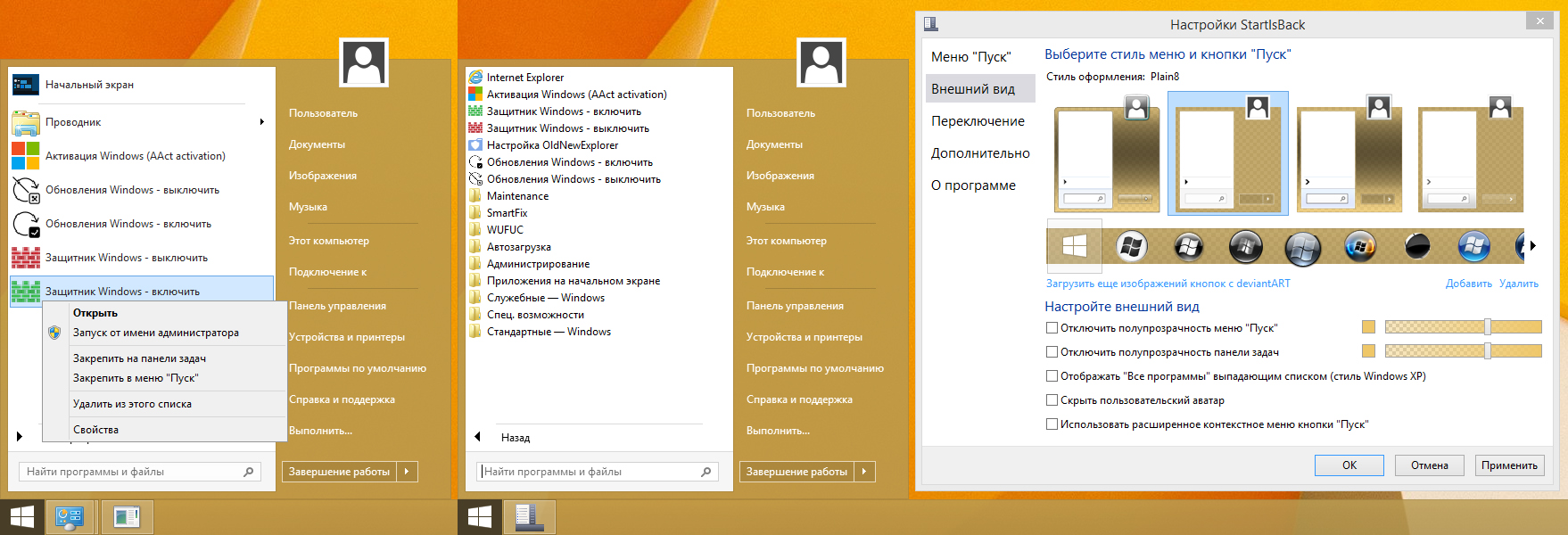Click red wall icon of Защитник Windows - выключить, first menu
Image resolution: width=1568 pixels, height=535 pixels.
pyautogui.click(x=26, y=258)
